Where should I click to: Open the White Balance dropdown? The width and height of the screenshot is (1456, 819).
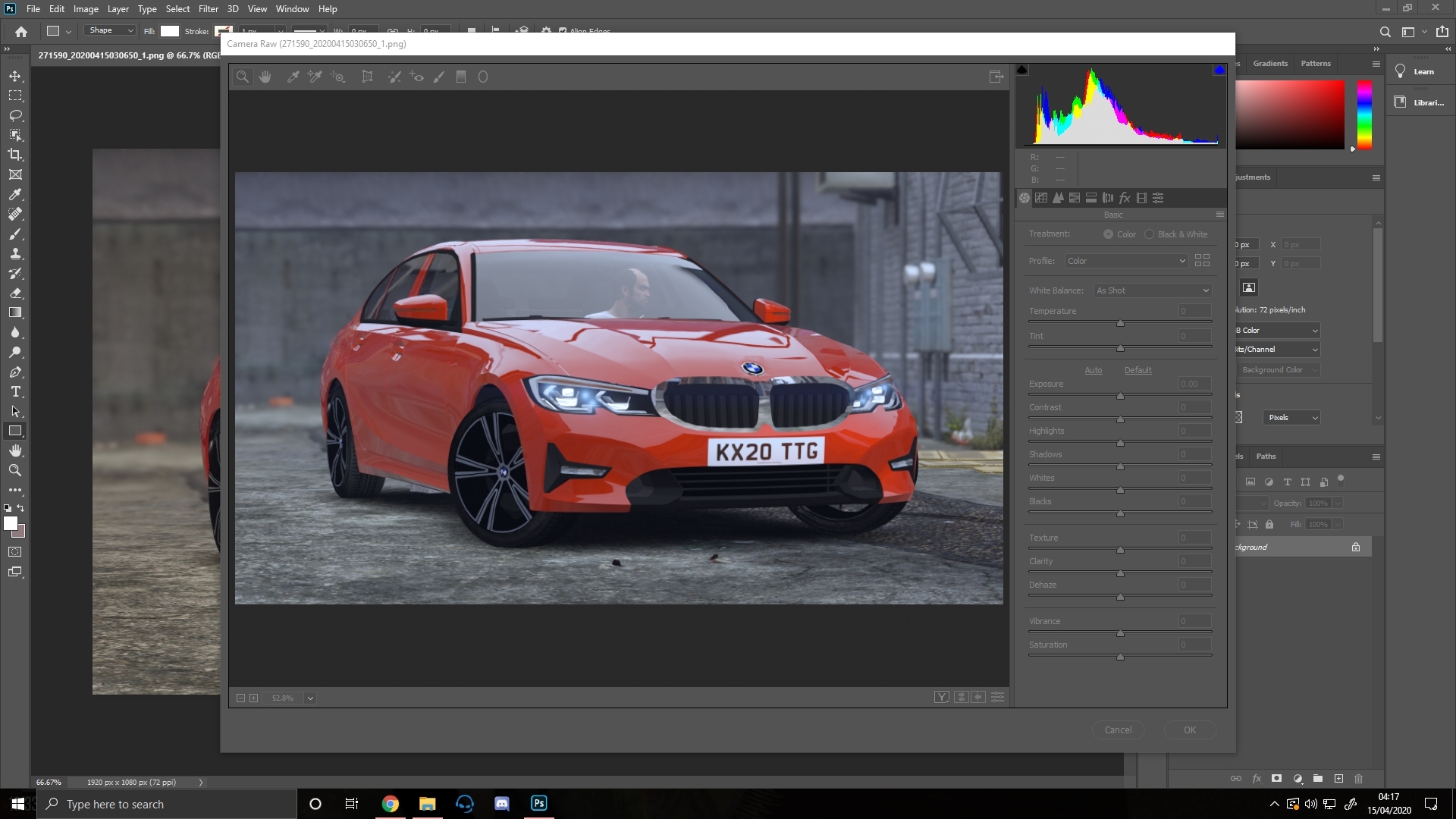click(x=1152, y=290)
